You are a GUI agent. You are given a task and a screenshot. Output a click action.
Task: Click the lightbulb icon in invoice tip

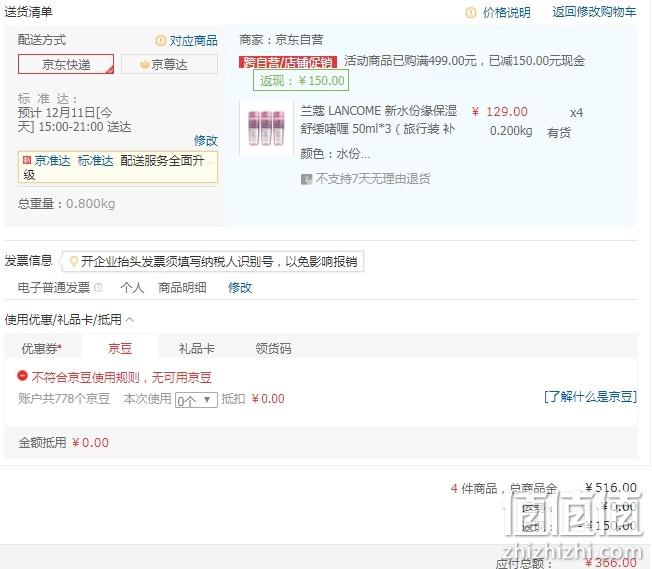(74, 262)
